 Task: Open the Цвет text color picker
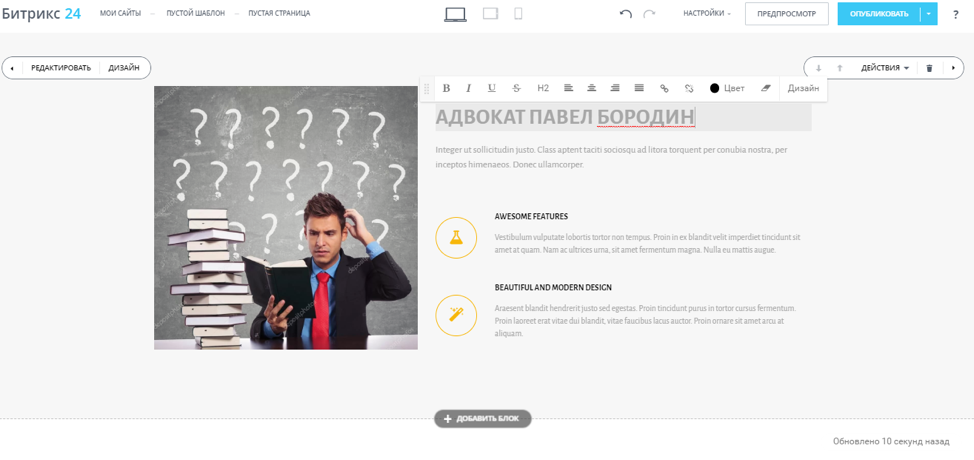click(x=727, y=88)
